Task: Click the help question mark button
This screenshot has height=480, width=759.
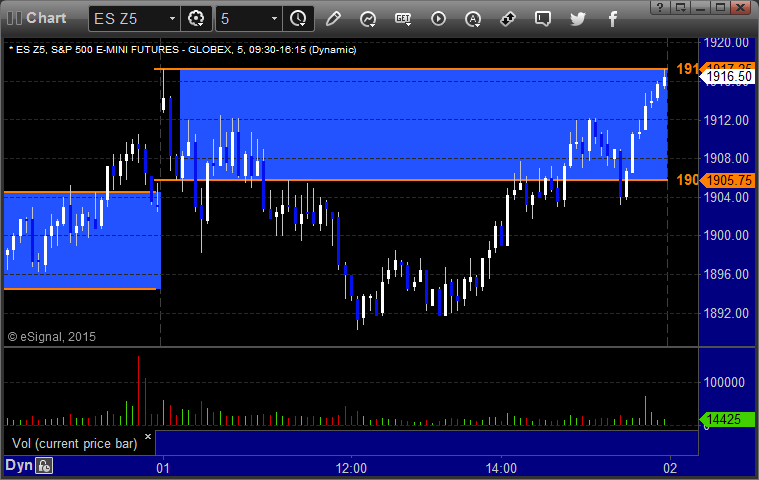Action: [660, 7]
